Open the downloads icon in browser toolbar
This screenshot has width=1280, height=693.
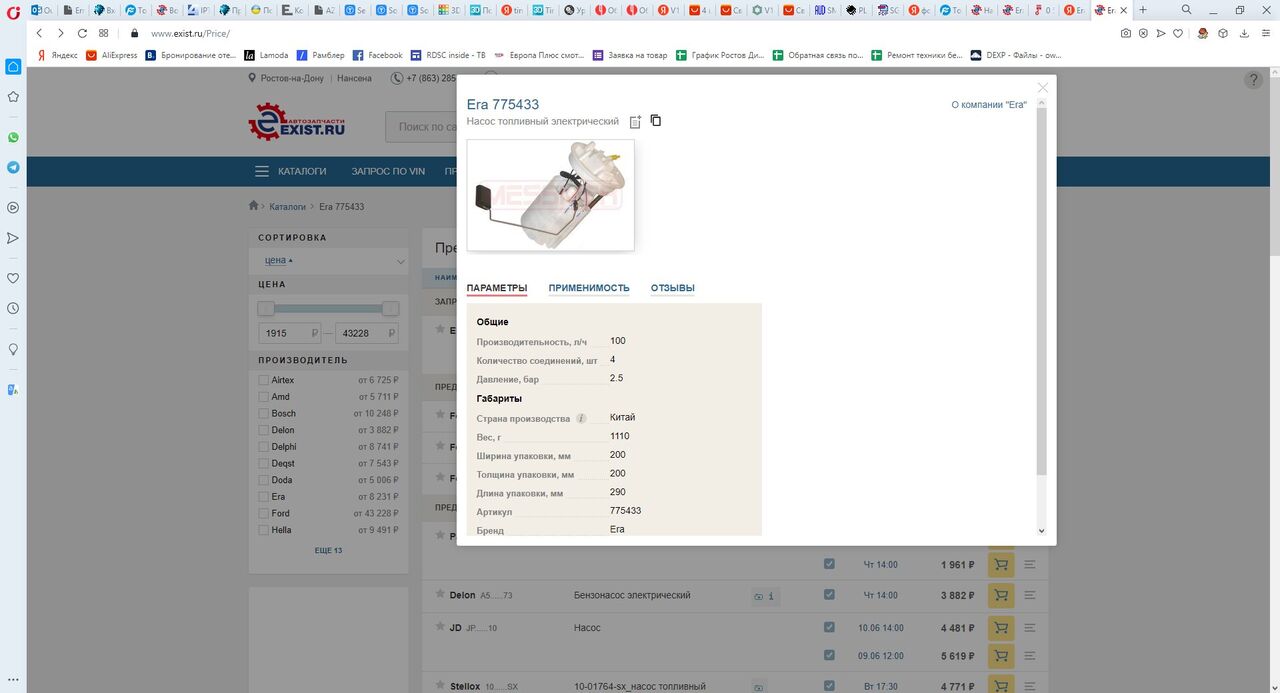coord(1243,33)
